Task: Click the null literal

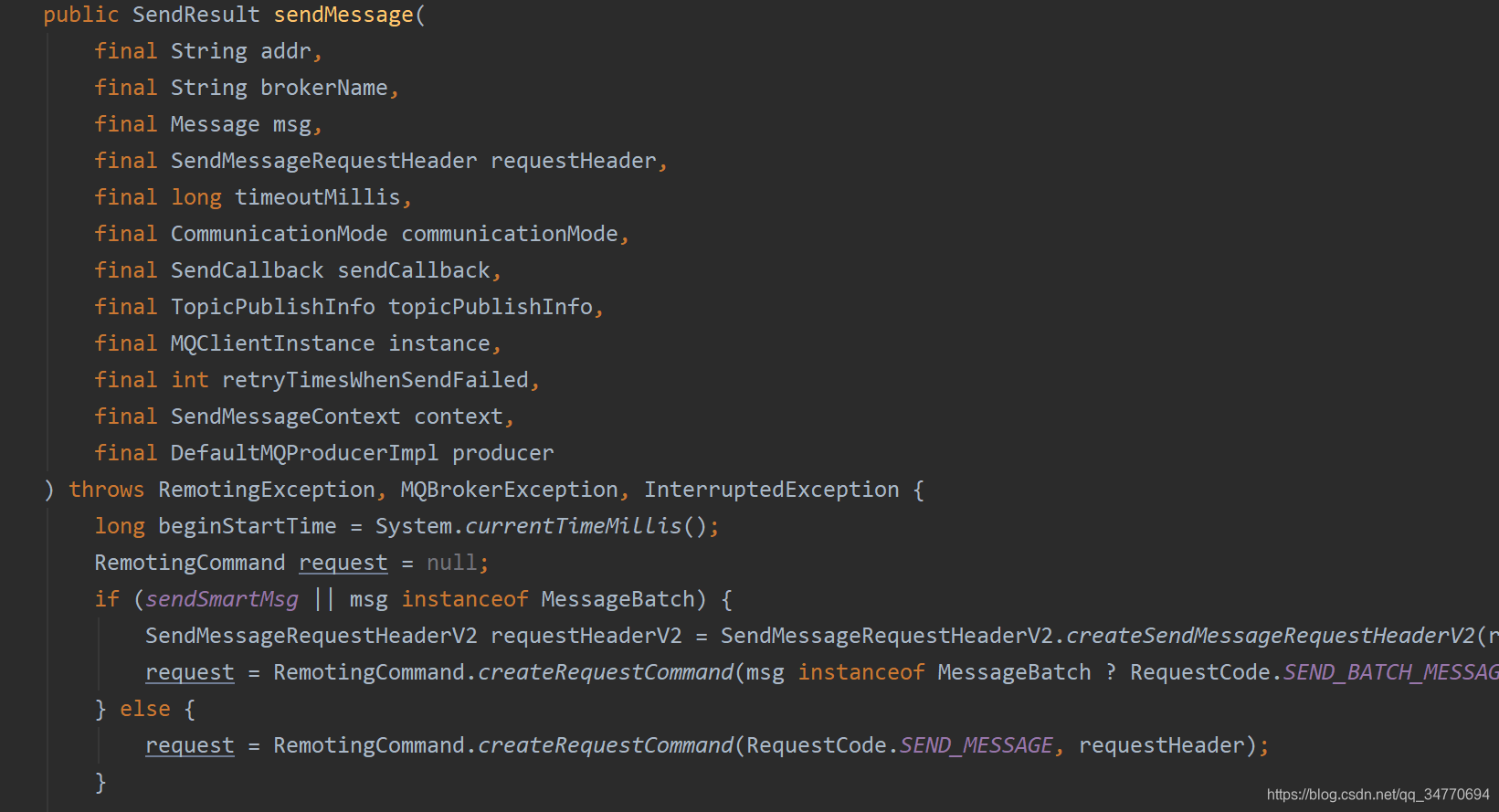Action: pyautogui.click(x=452, y=564)
